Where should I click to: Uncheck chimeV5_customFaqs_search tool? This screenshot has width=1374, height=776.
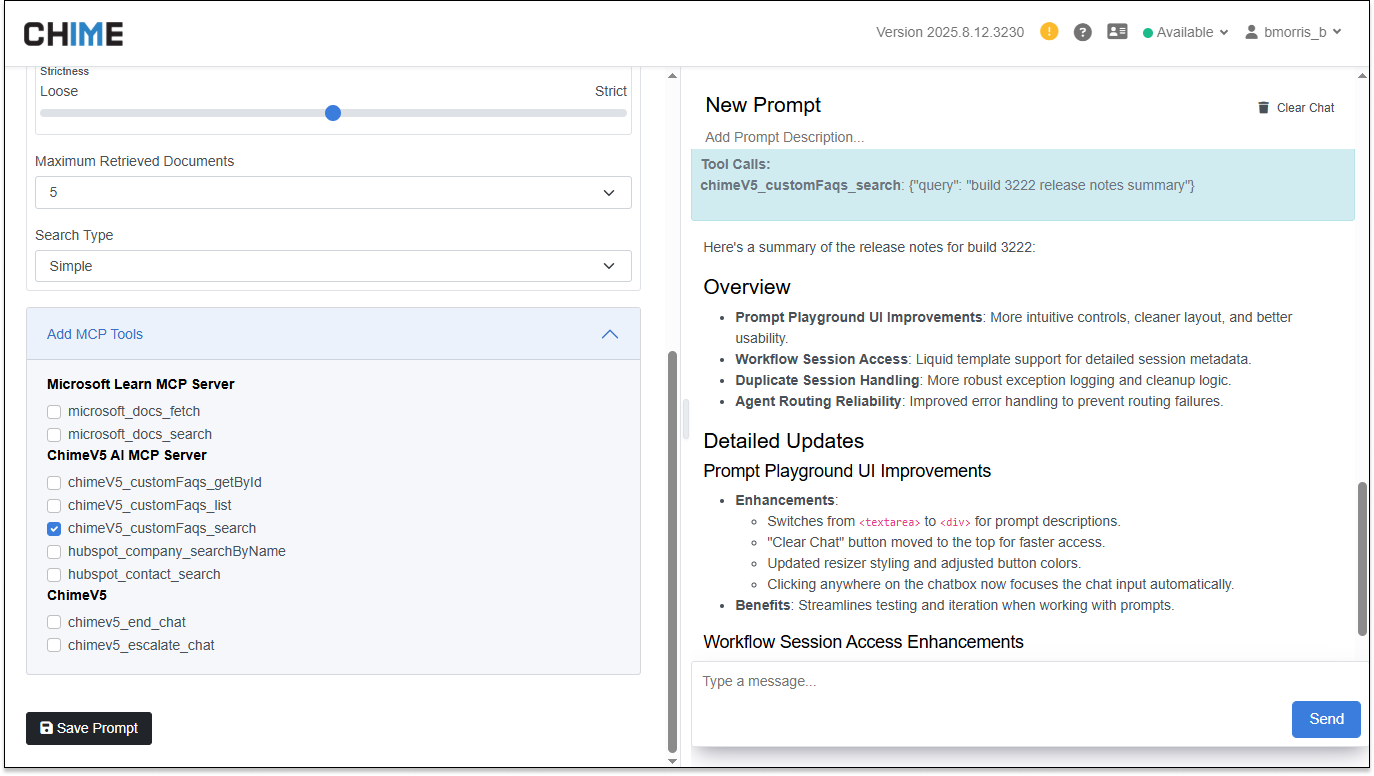(x=54, y=528)
